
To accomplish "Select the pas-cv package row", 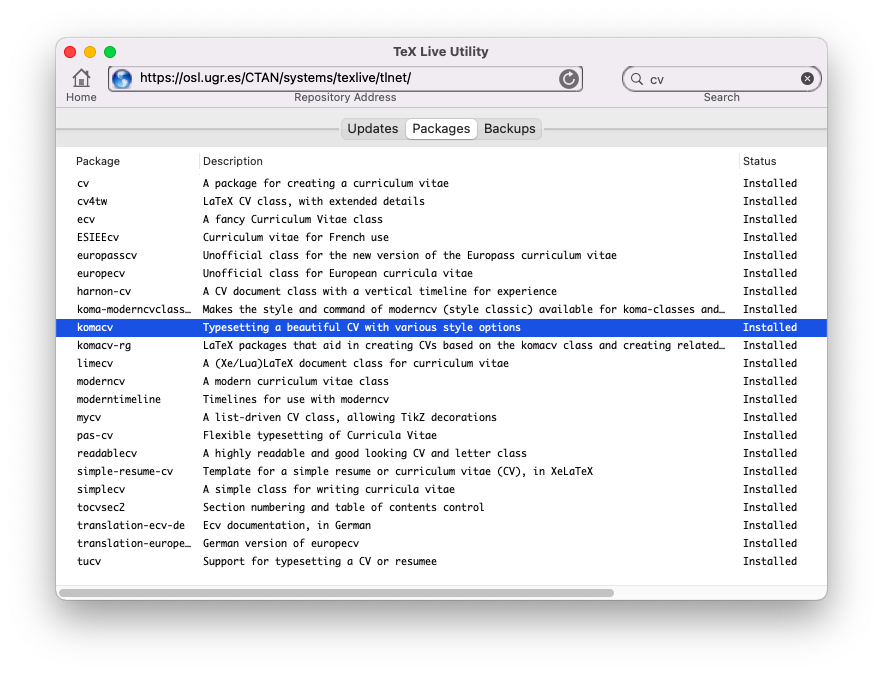I will (x=442, y=436).
